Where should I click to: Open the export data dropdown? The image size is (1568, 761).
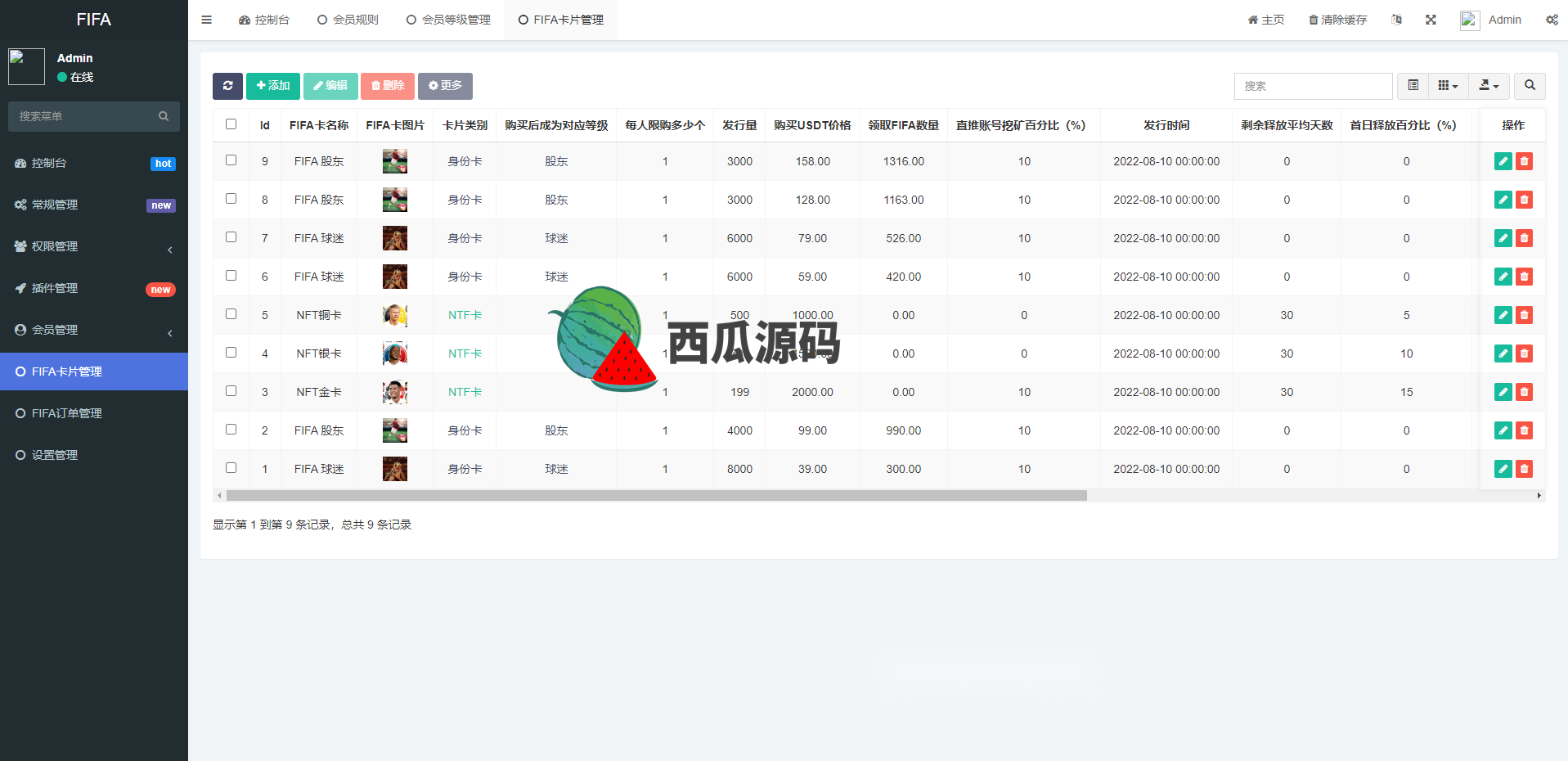click(x=1489, y=86)
